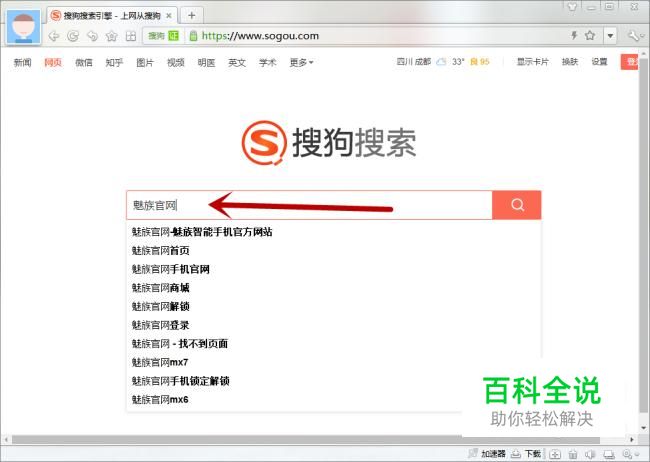
Task: Click the first-aid repair icon in status bar
Action: click(x=555, y=454)
